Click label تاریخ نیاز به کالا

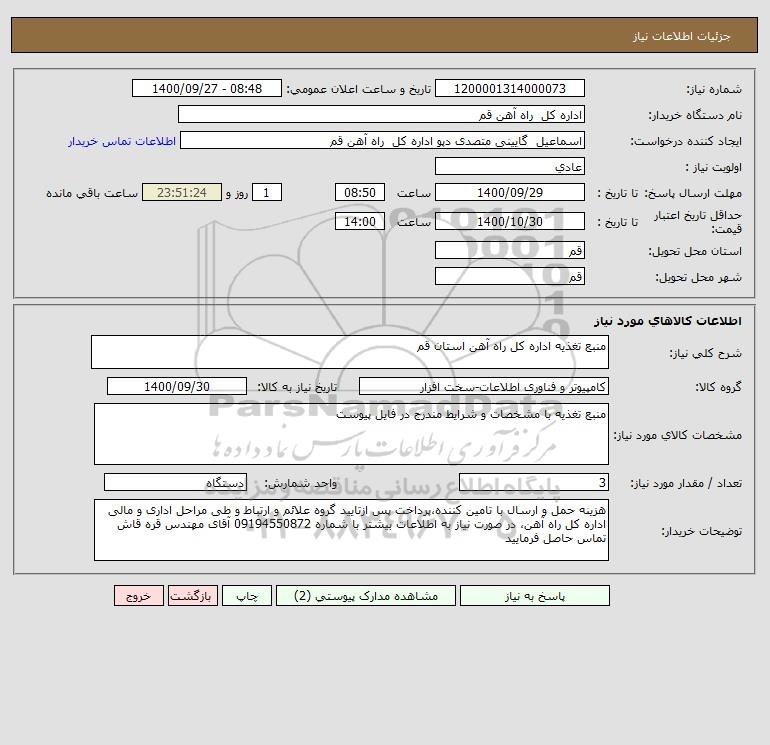coord(298,387)
